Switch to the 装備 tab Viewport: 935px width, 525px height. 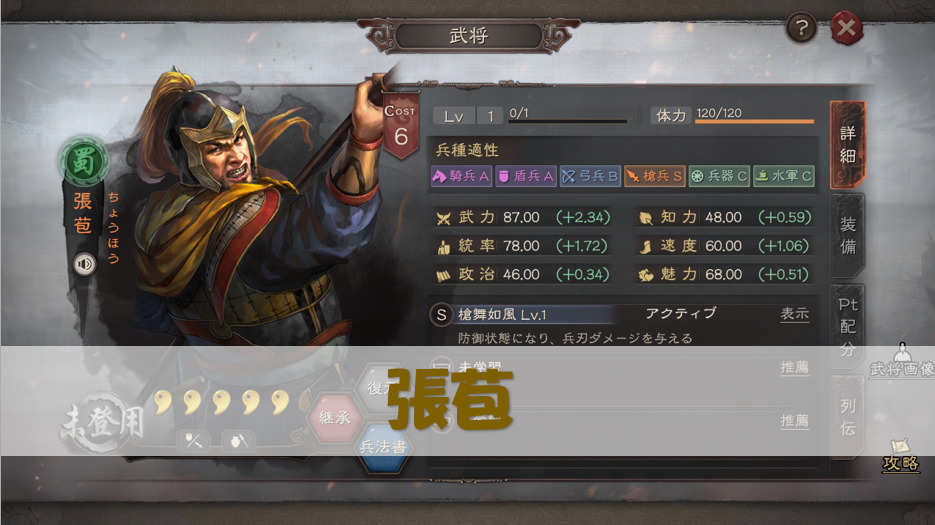pos(847,236)
